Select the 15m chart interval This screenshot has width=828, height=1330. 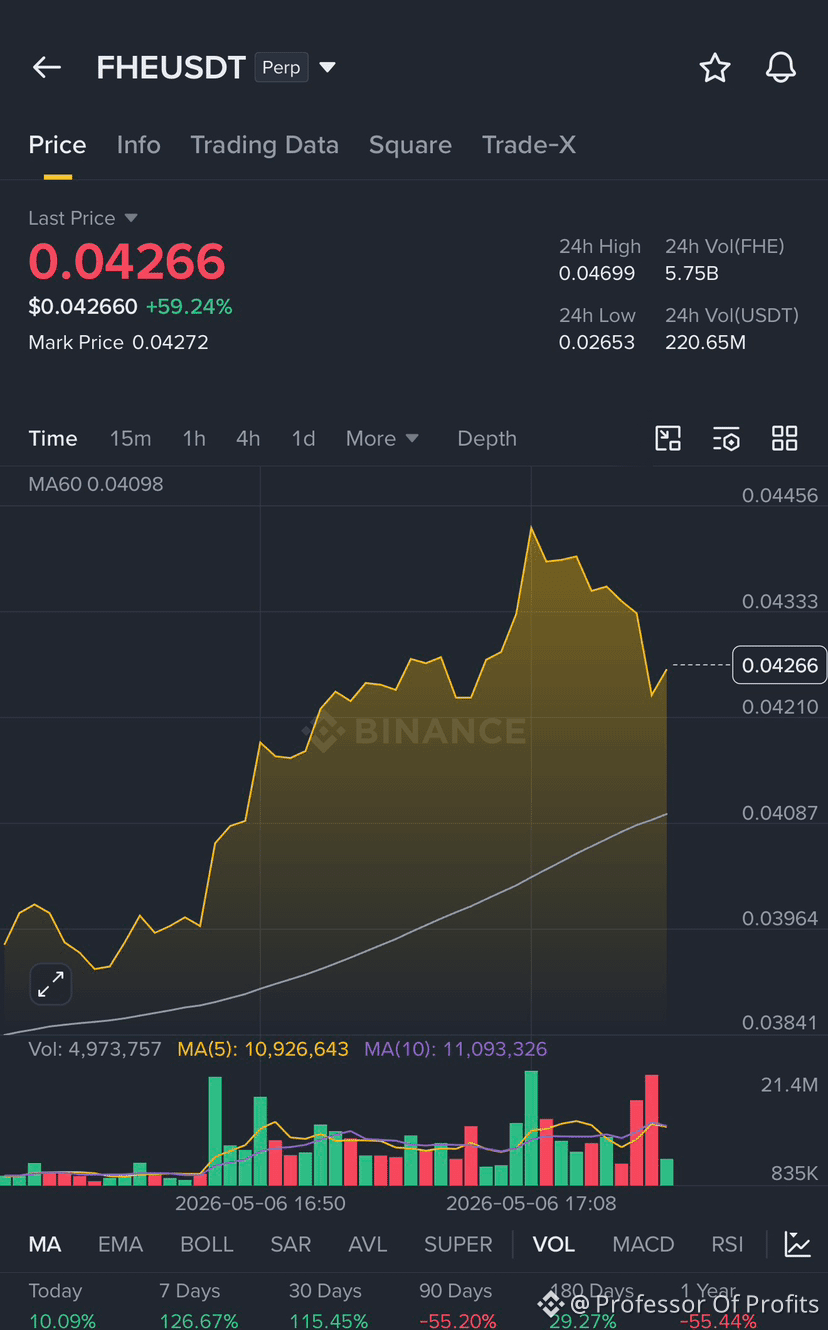130,438
